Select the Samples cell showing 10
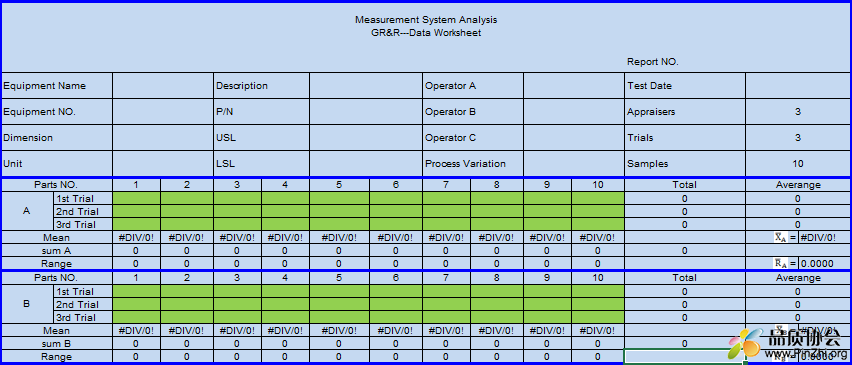 pos(798,163)
